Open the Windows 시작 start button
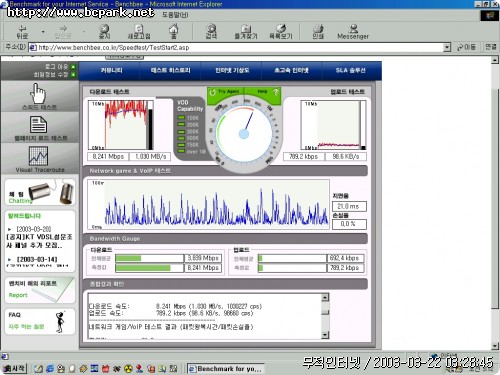The width and height of the screenshot is (500, 375). tap(14, 368)
